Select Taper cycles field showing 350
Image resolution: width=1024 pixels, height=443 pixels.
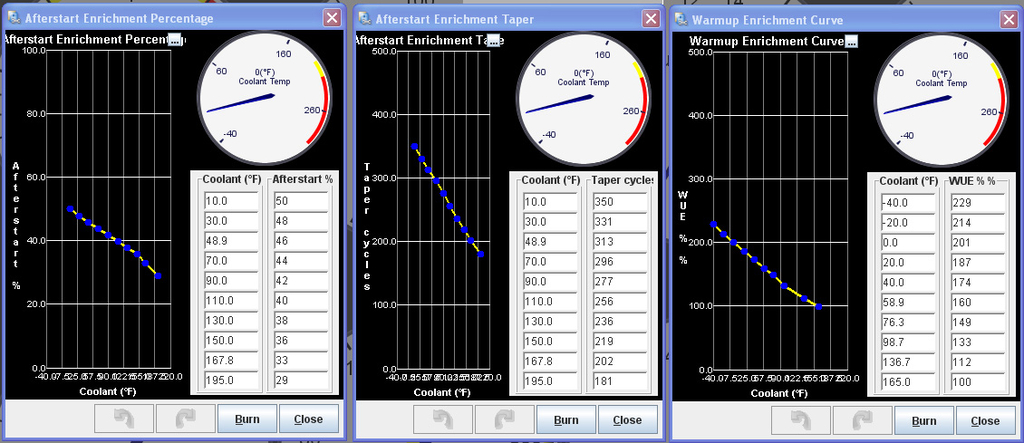(x=620, y=201)
